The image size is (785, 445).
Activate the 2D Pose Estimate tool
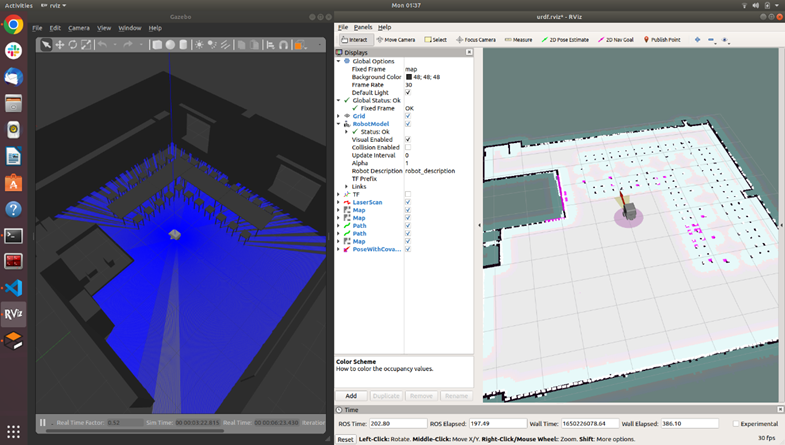click(567, 39)
